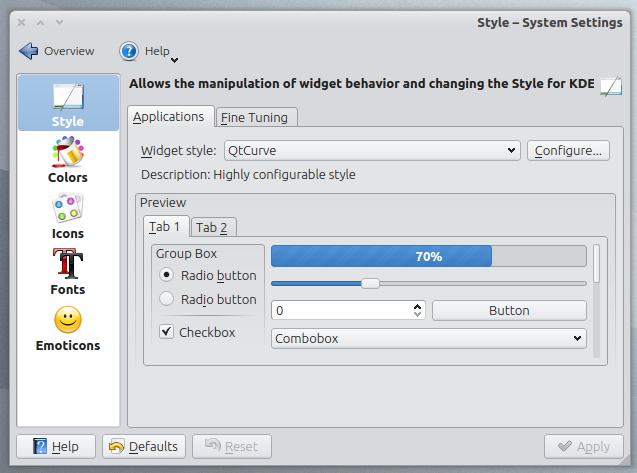Open the Emoticons smiley icon
The height and width of the screenshot is (473, 637).
(x=68, y=319)
